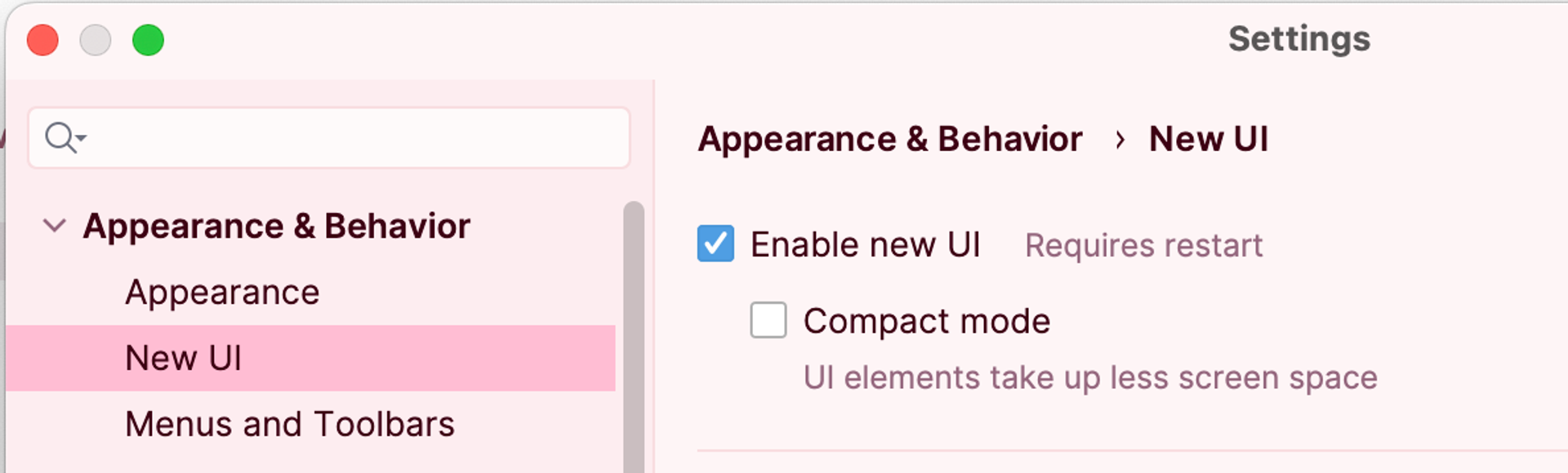Click the Settings window title
The width and height of the screenshot is (1568, 473).
coord(1298,39)
